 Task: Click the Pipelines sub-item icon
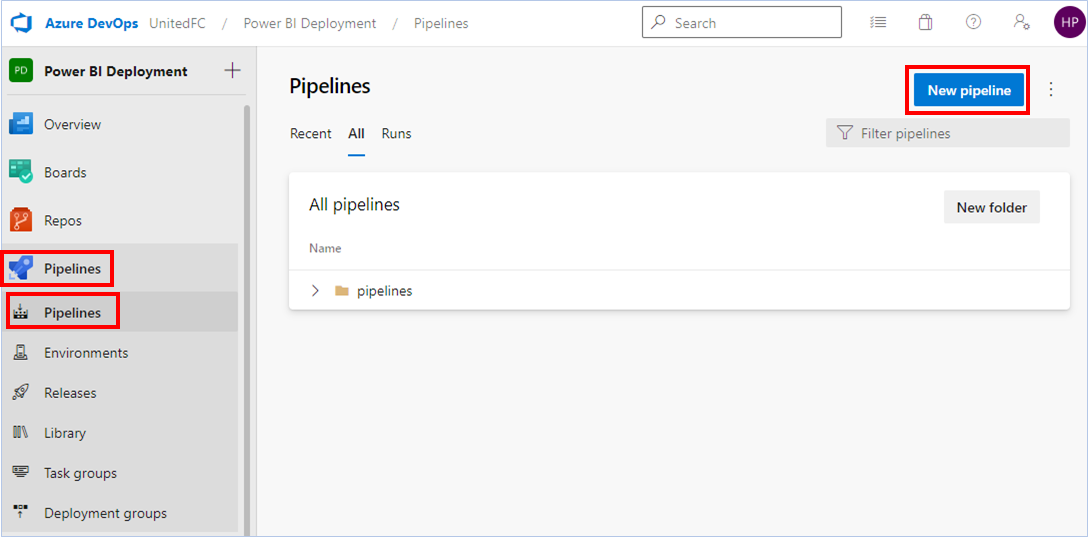pyautogui.click(x=21, y=312)
